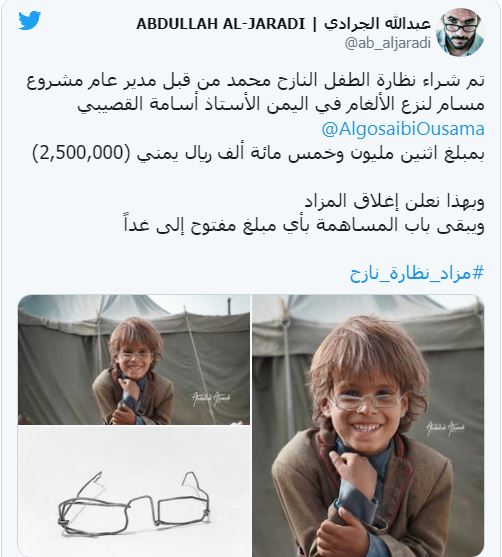Open Abdullah Al-Jaradi's profile avatar
The image size is (502, 557).
coord(460,32)
